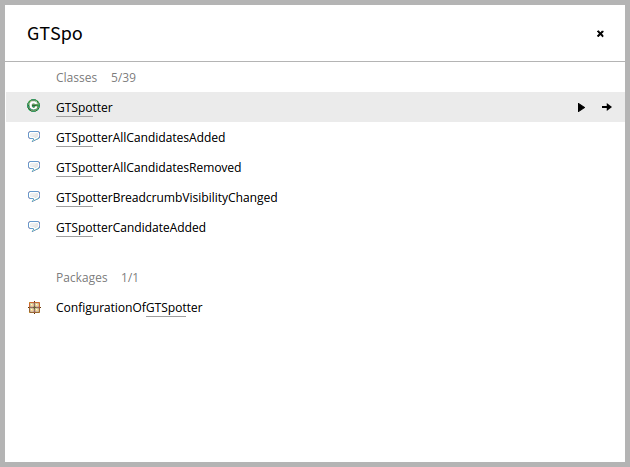Show all classes via the 5/39 count
This screenshot has width=630, height=467.
coord(123,78)
